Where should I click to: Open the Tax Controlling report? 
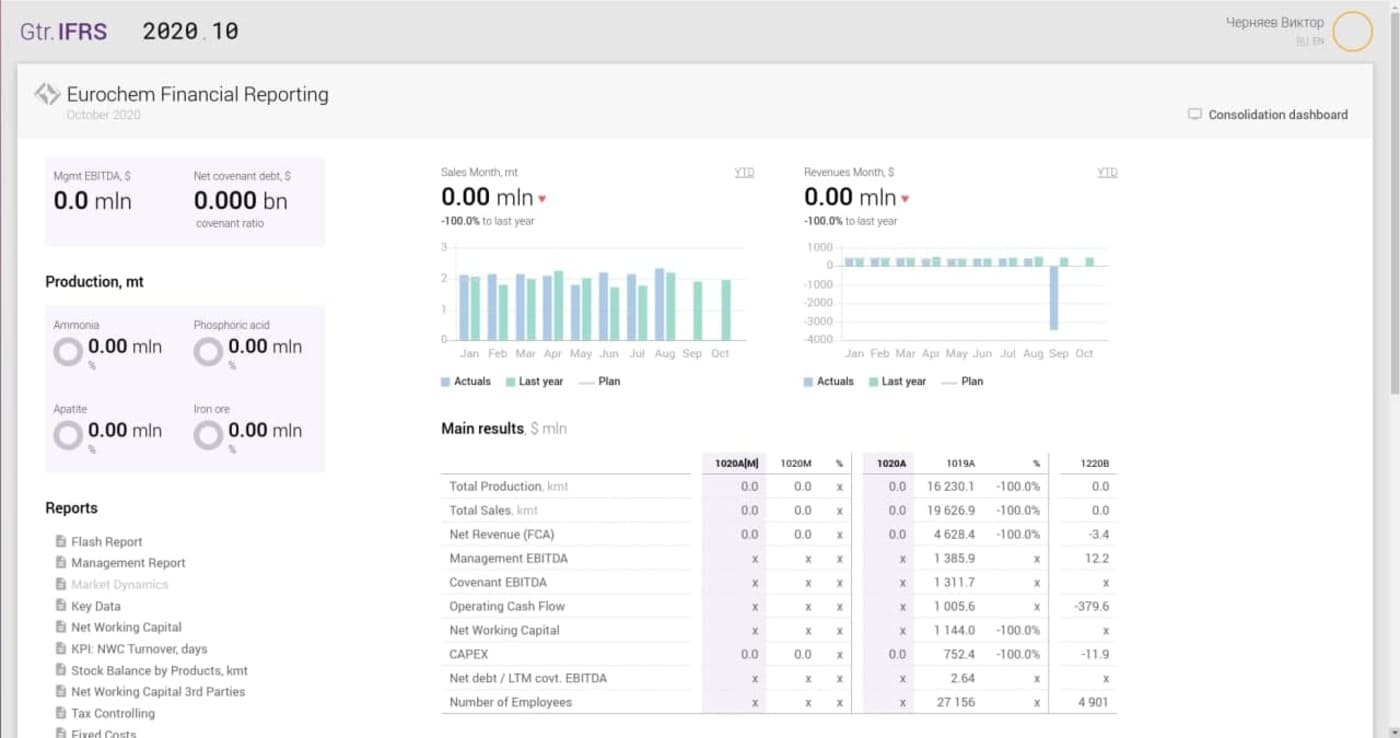pos(113,713)
